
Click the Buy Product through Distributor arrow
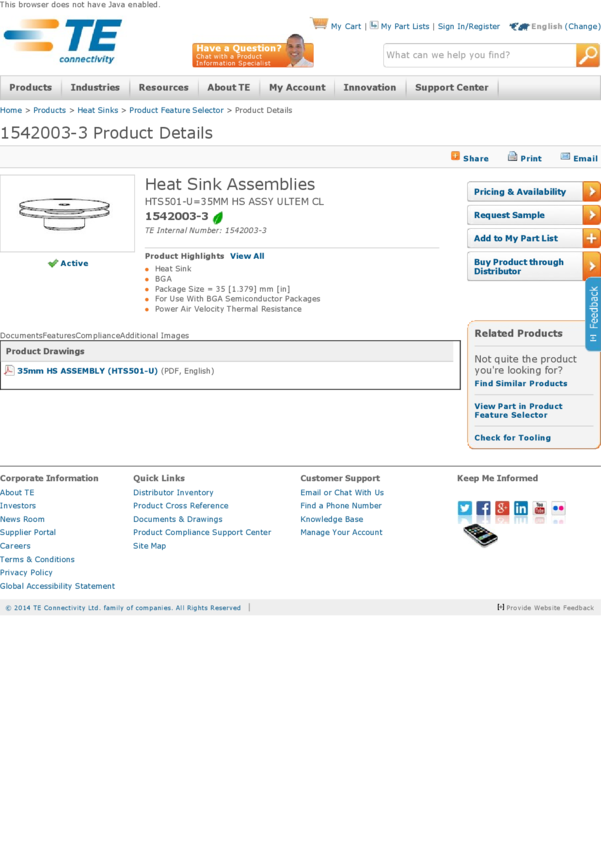point(591,266)
